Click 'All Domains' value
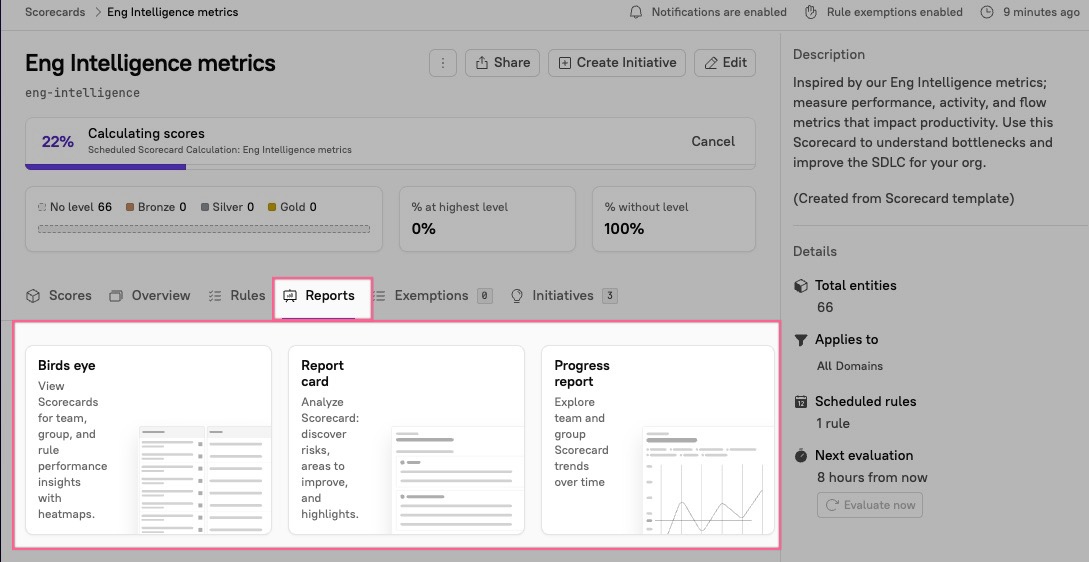Screen dimensions: 1089x562 pos(849,366)
